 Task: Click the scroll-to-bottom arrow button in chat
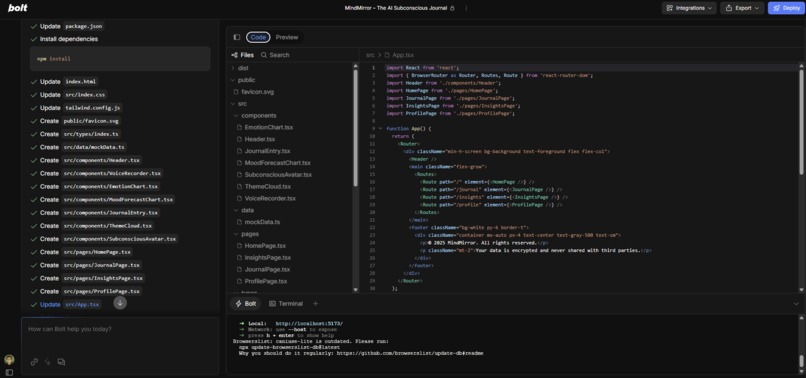(120, 303)
